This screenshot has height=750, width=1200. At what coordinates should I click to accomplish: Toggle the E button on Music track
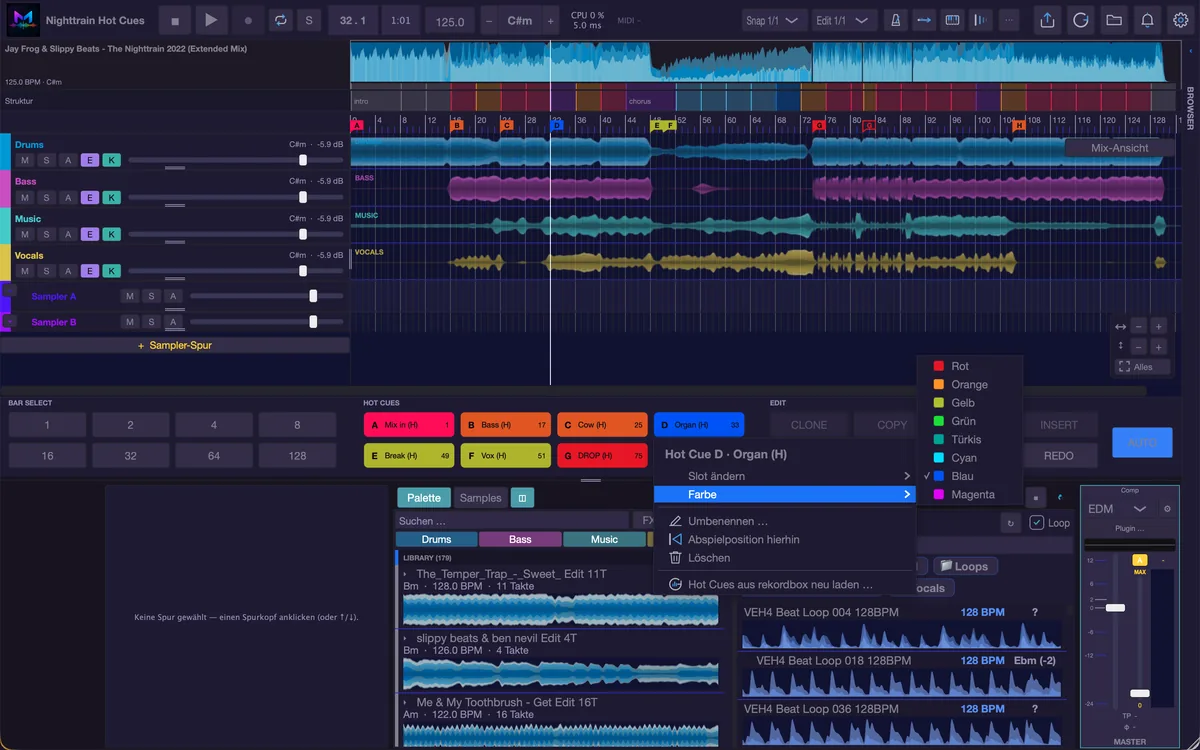coord(90,234)
